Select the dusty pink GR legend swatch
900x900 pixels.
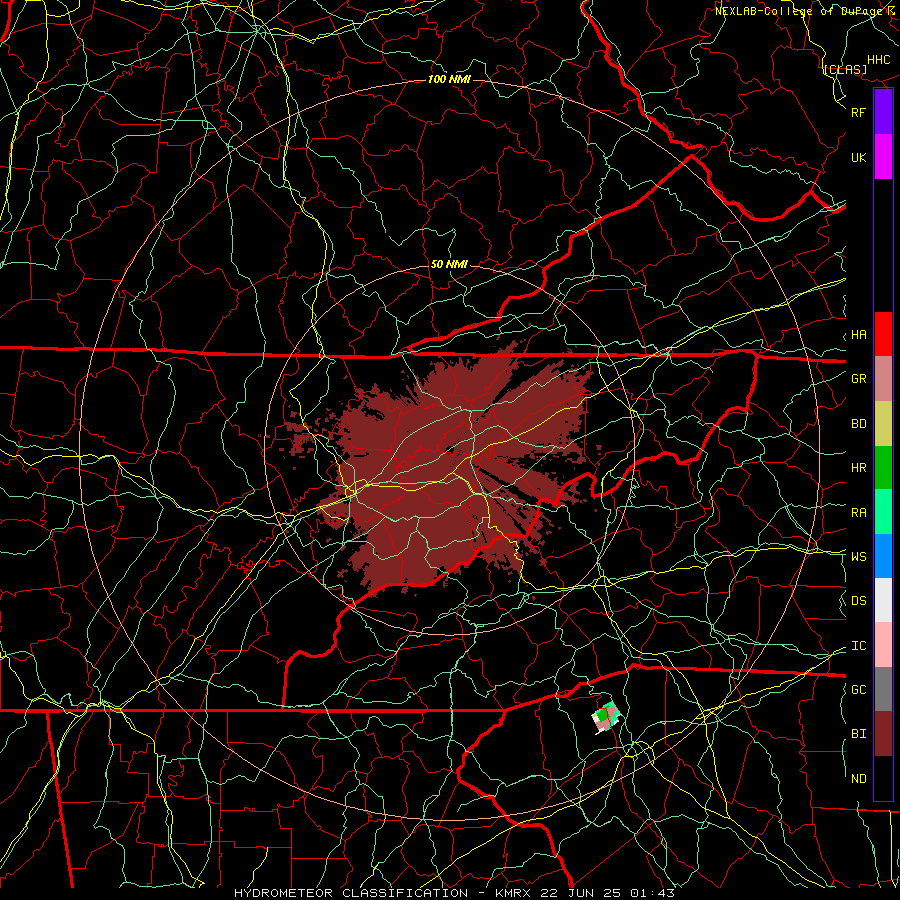[883, 379]
